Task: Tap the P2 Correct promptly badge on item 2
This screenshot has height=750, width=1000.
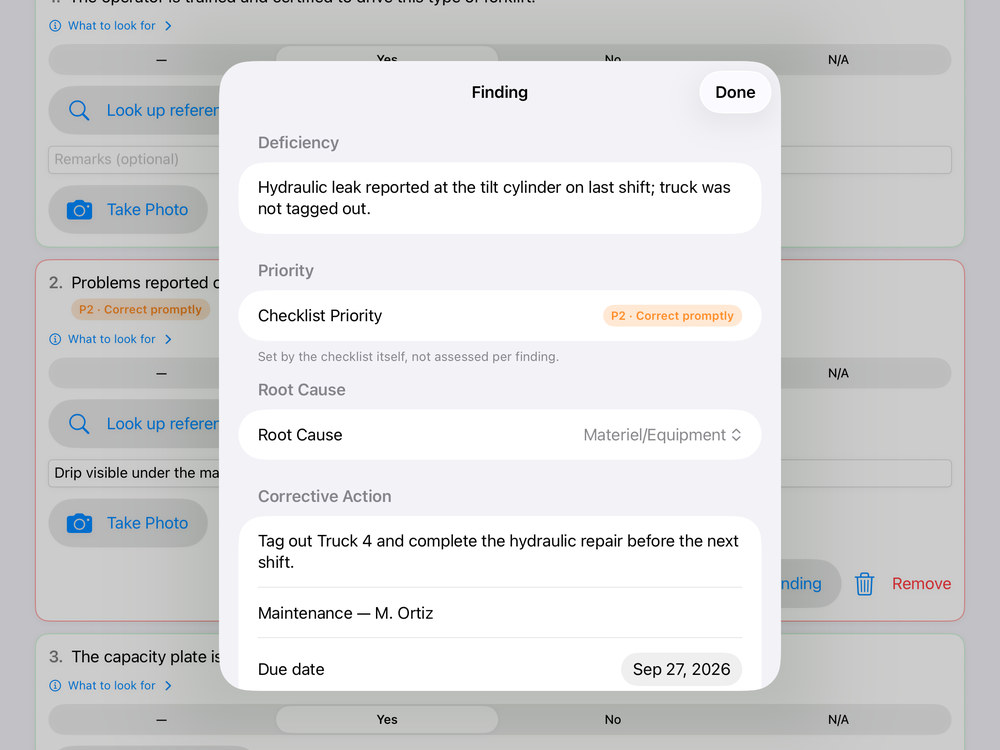Action: (x=140, y=309)
